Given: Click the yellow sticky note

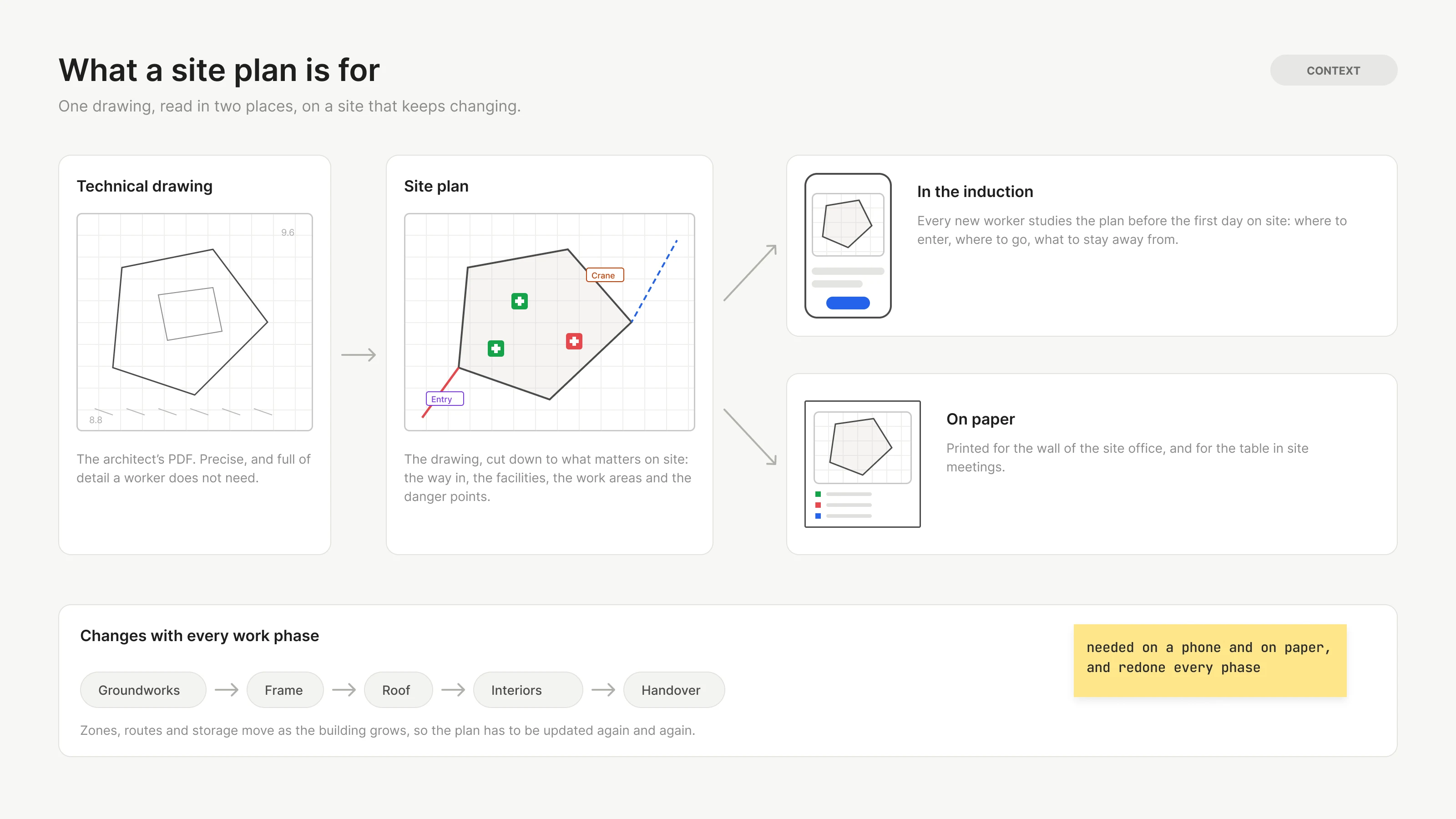Looking at the screenshot, I should click(1210, 660).
